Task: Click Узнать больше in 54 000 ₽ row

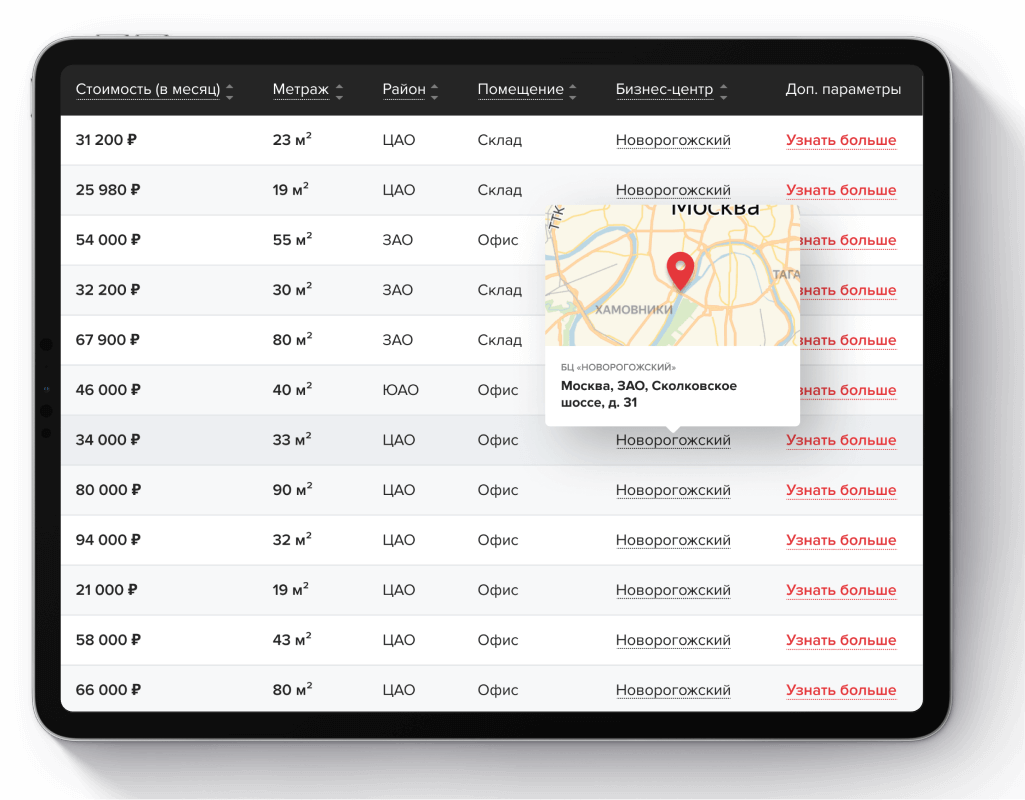Action: (849, 240)
